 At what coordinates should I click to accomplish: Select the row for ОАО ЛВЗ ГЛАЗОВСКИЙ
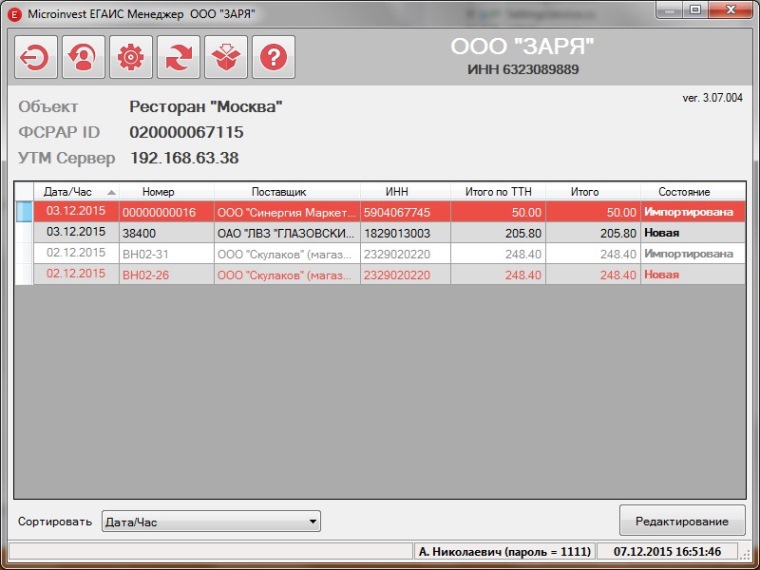tap(285, 233)
